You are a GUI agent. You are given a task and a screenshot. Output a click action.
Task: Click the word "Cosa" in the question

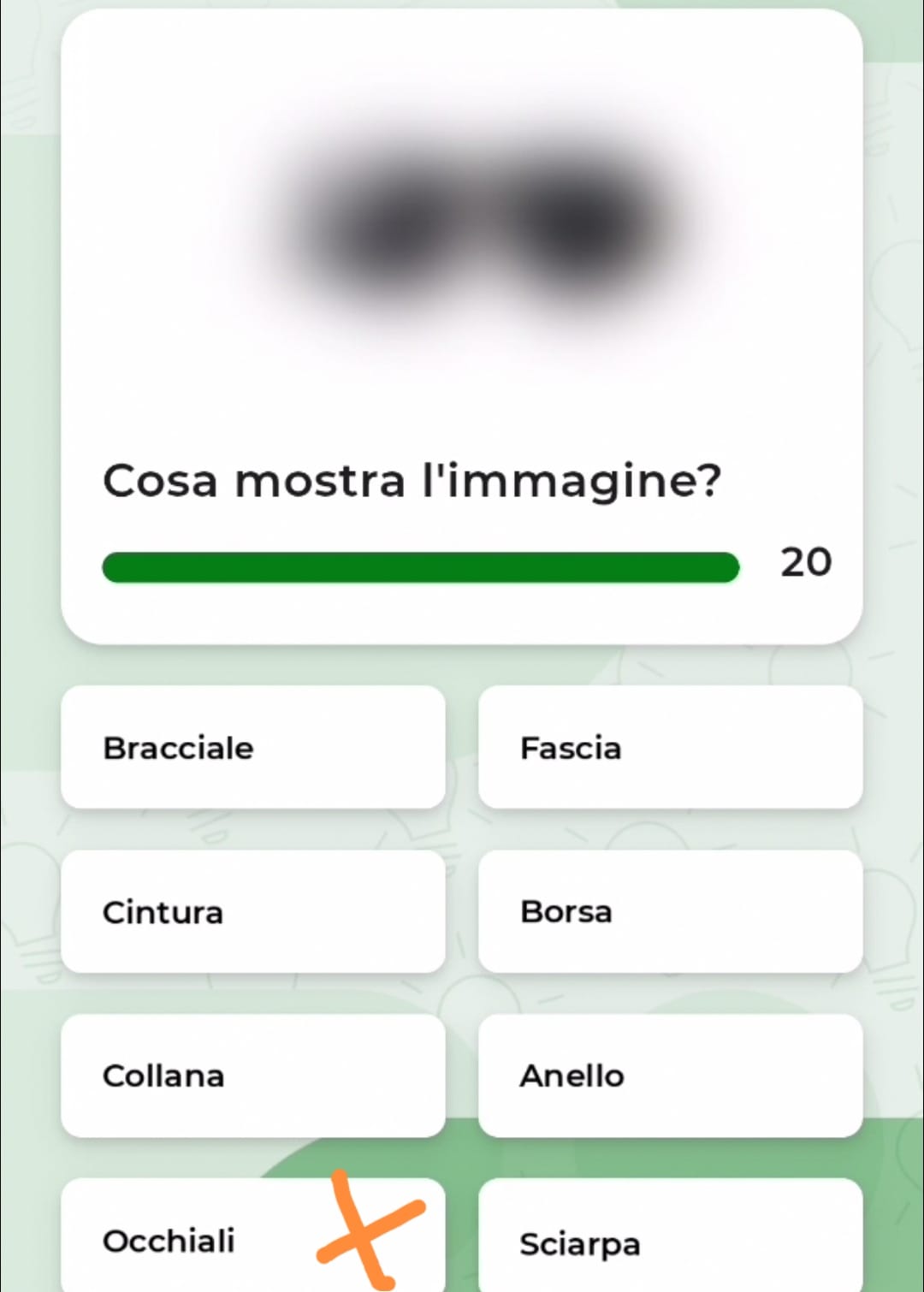pos(160,480)
